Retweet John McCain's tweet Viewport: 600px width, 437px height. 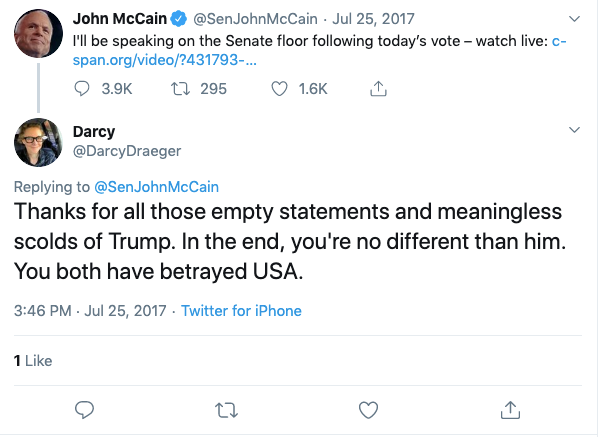pos(182,89)
